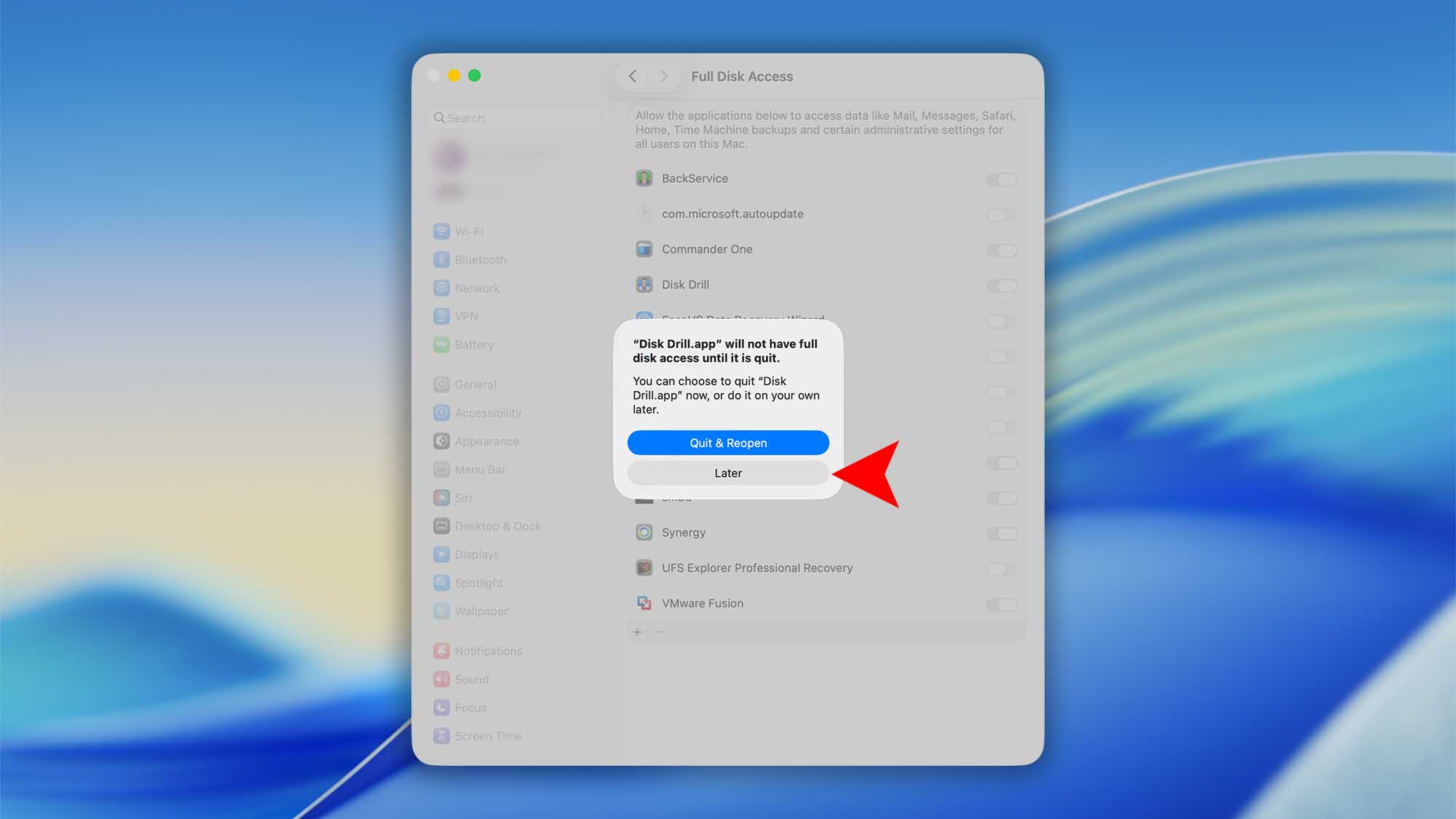
Task: Select the Wi-Fi settings icon
Action: pyautogui.click(x=443, y=231)
